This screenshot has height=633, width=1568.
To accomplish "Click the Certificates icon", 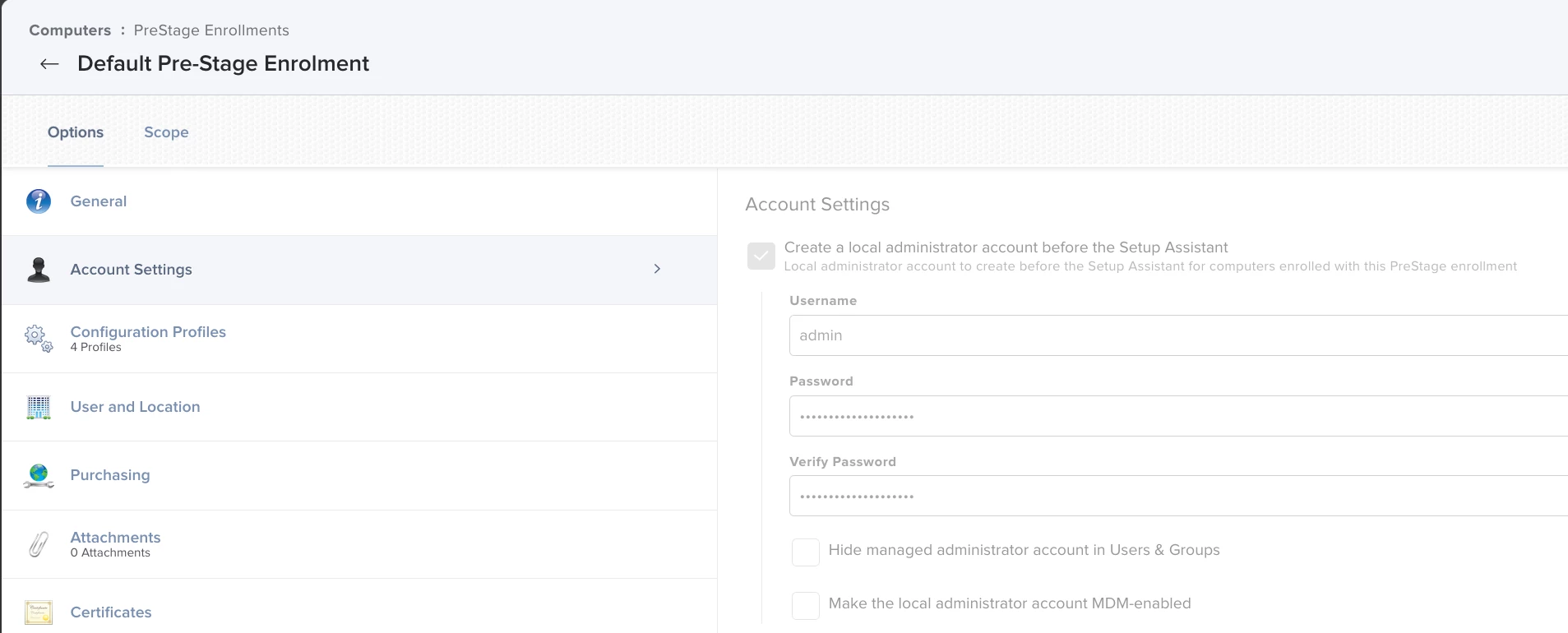I will pos(39,612).
